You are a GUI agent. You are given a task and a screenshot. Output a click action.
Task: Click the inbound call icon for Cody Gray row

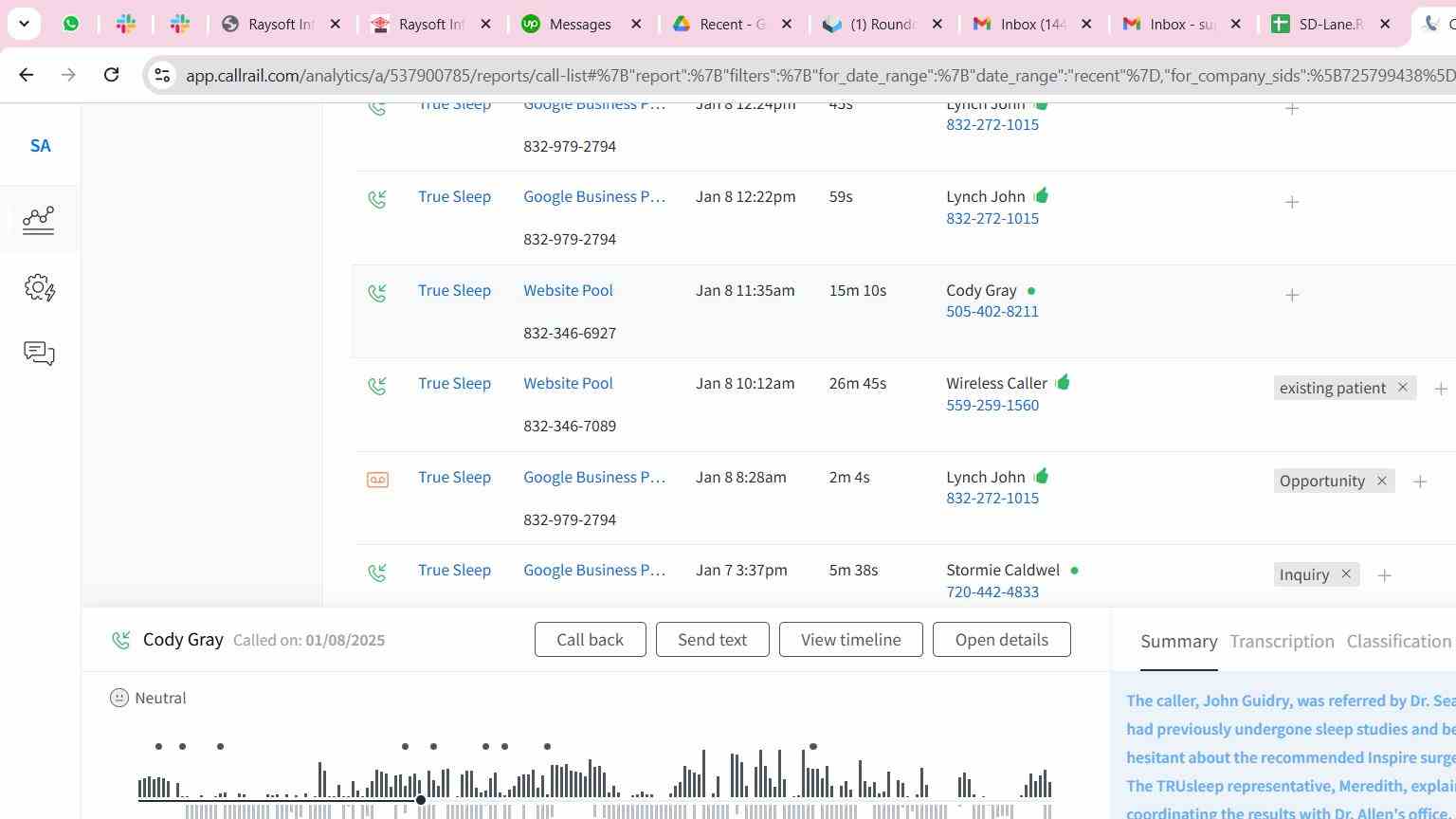[377, 293]
